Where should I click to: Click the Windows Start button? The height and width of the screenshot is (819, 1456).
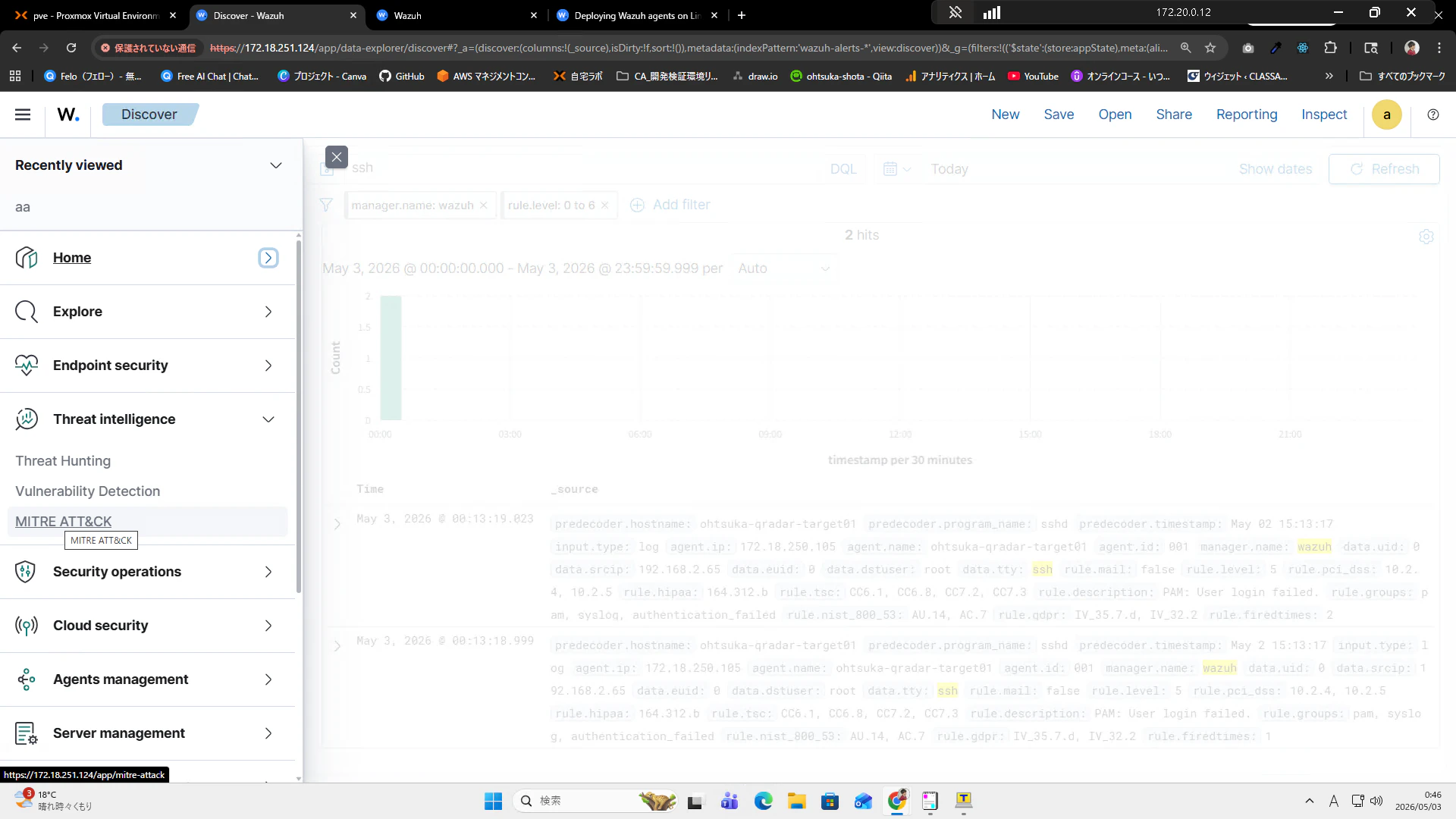coord(493,801)
